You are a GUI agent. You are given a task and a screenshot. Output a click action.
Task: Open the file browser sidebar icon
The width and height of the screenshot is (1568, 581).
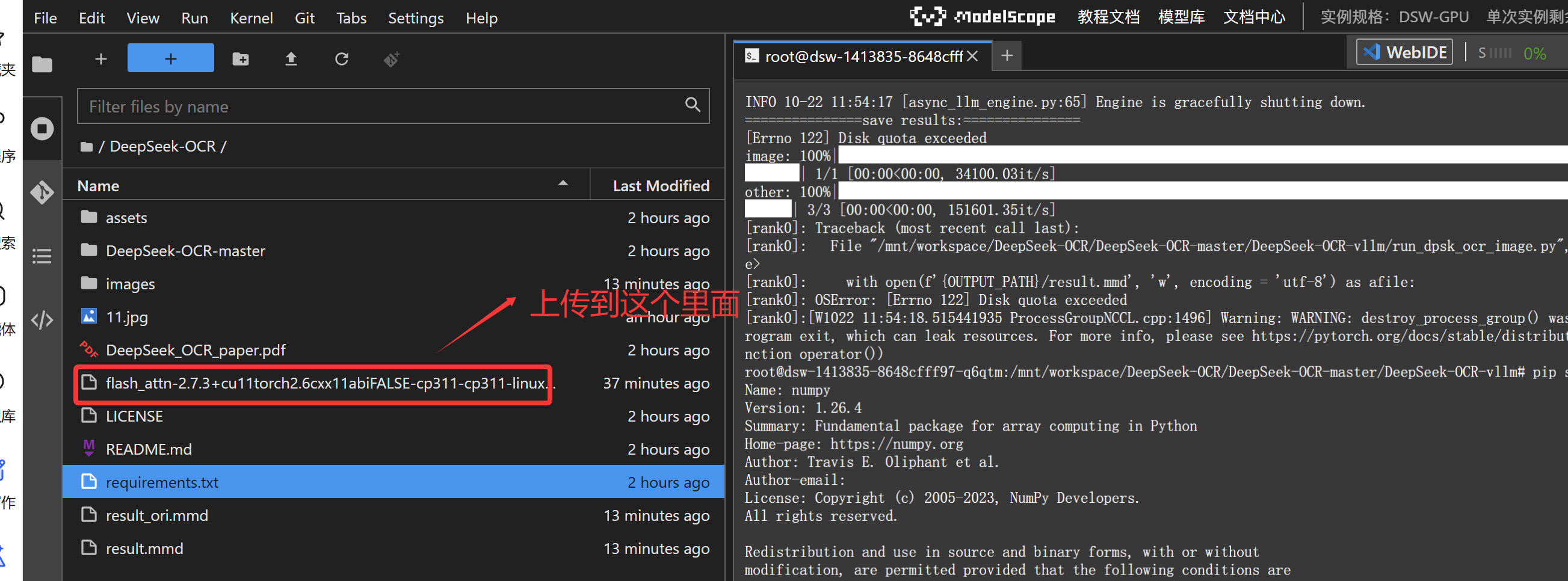click(42, 64)
